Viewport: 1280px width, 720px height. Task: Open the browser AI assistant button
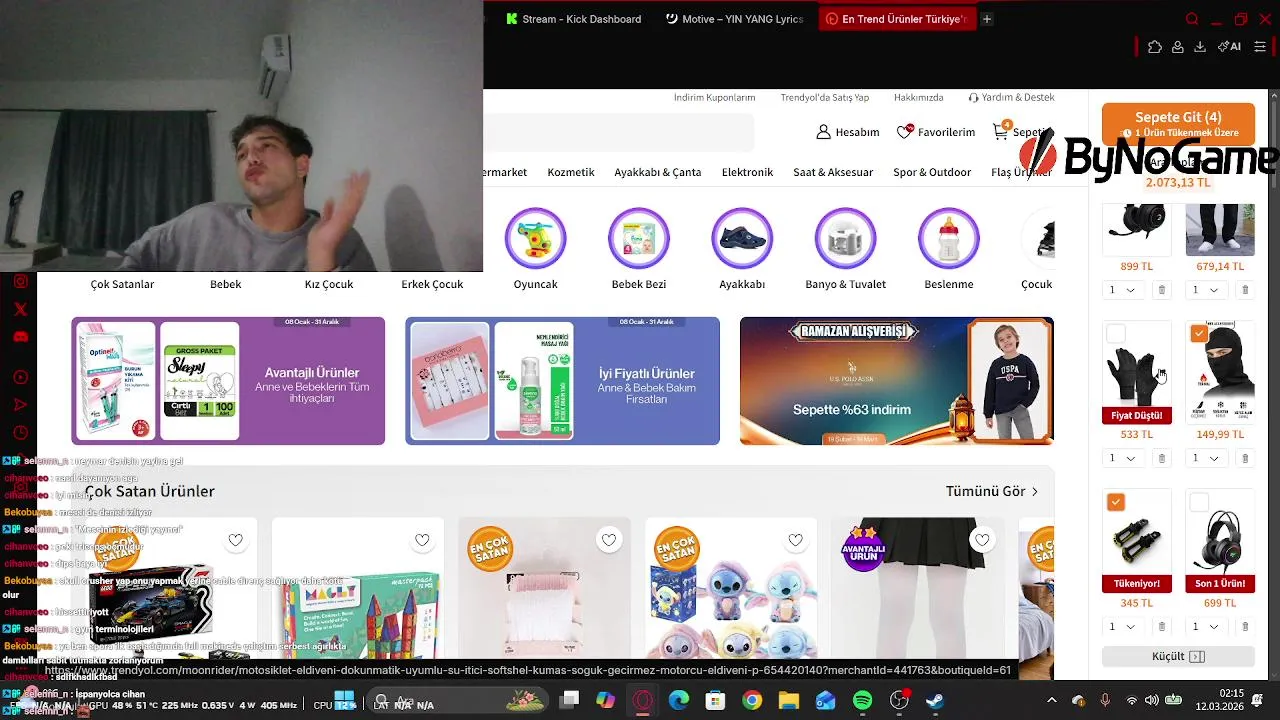[x=1229, y=46]
